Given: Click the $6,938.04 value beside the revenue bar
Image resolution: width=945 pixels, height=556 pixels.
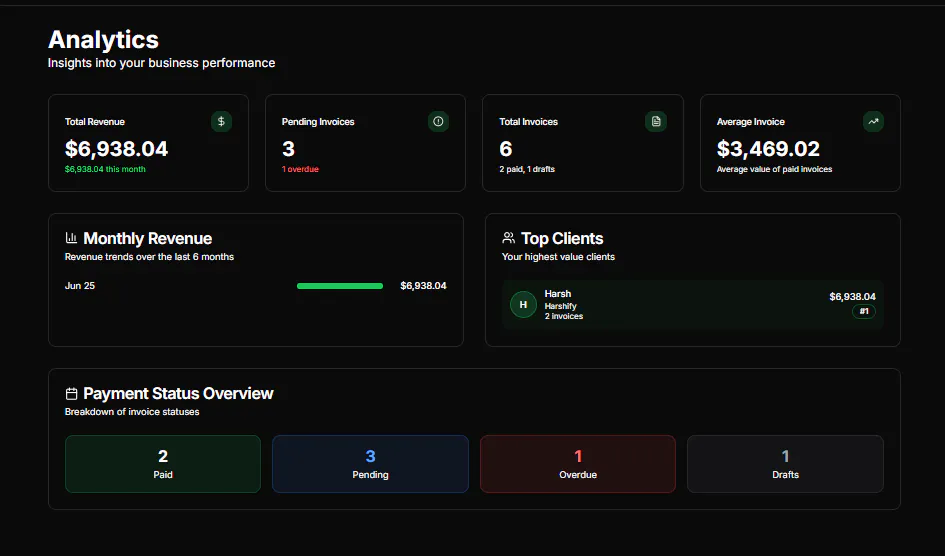Looking at the screenshot, I should (x=423, y=286).
